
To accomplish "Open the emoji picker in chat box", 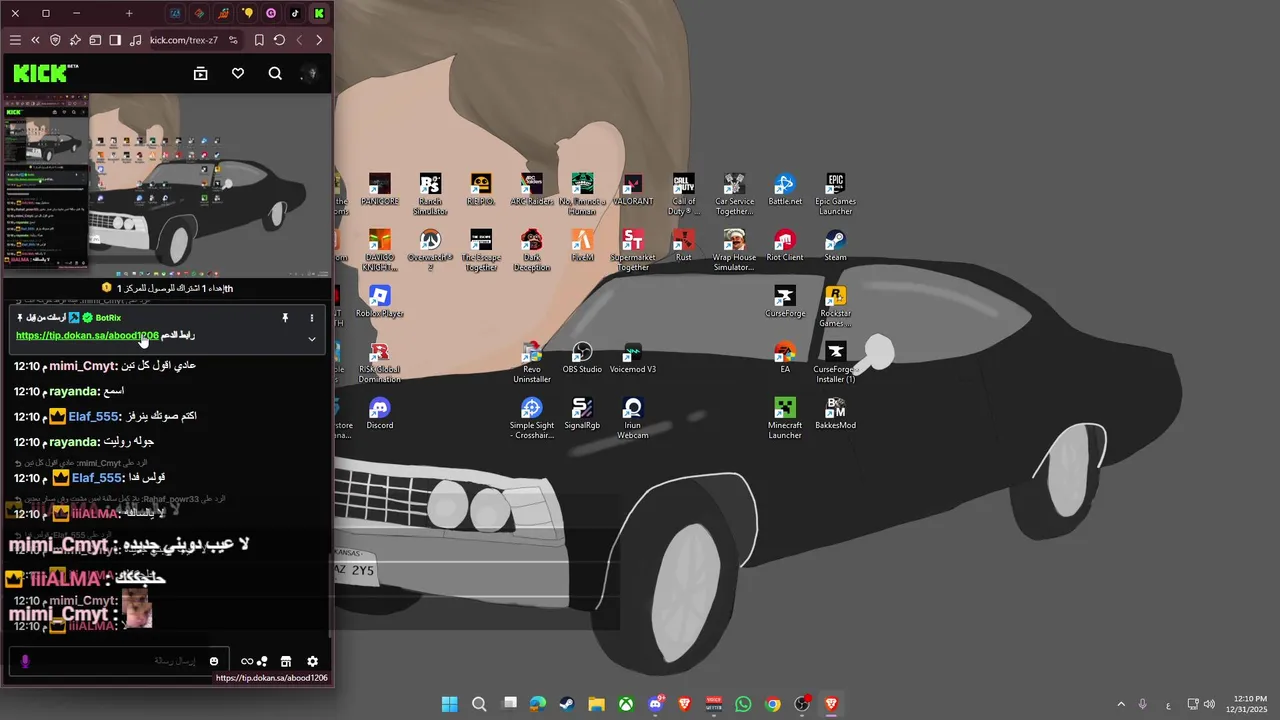I will pyautogui.click(x=214, y=661).
